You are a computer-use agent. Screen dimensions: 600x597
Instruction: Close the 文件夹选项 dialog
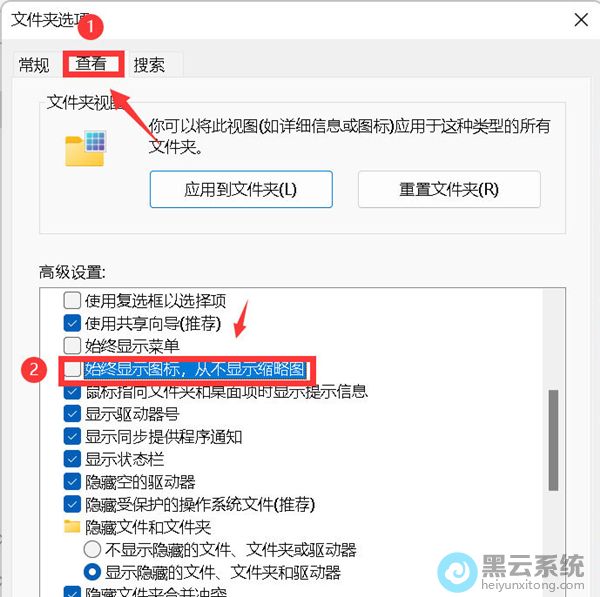pos(581,20)
